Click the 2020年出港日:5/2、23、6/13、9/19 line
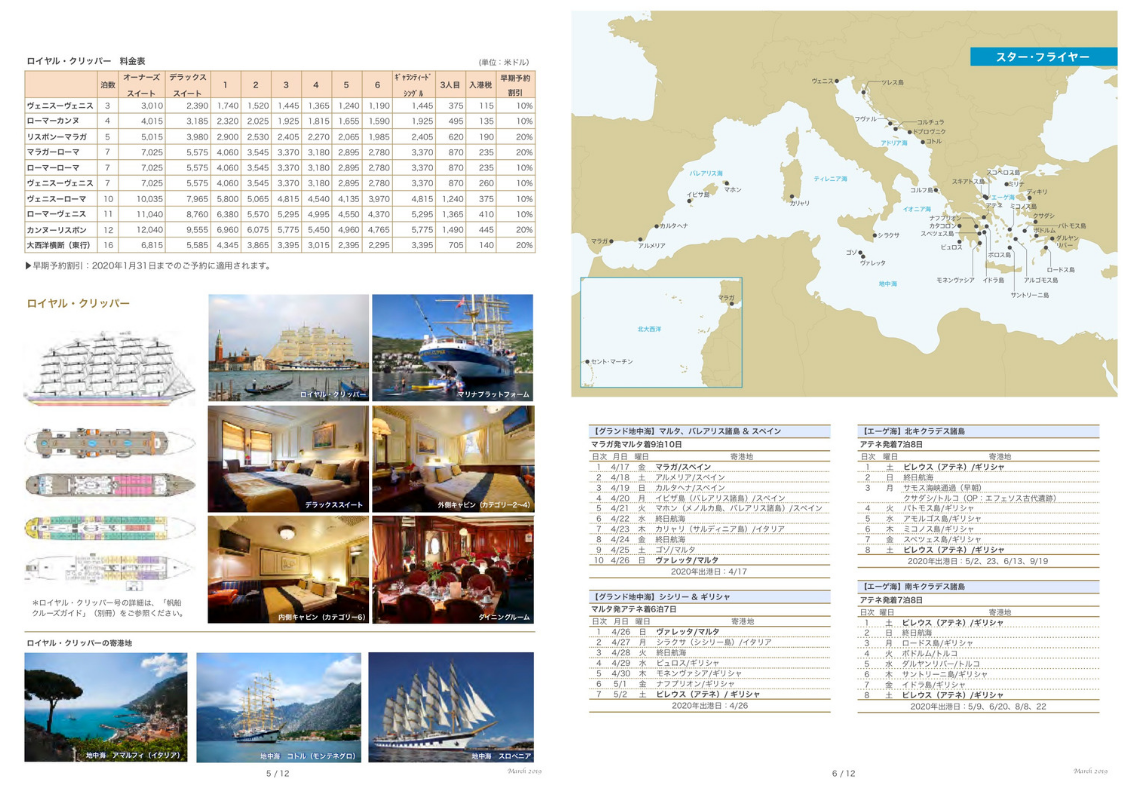1123x794 pixels. (978, 561)
